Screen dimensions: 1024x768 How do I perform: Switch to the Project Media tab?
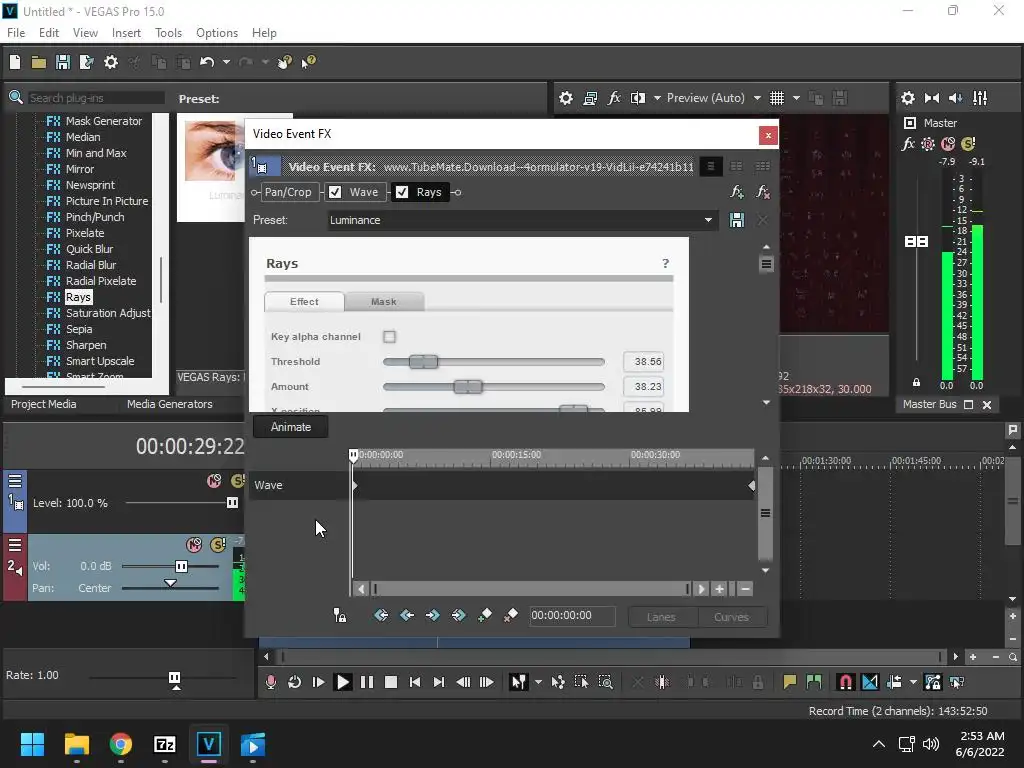[x=44, y=404]
